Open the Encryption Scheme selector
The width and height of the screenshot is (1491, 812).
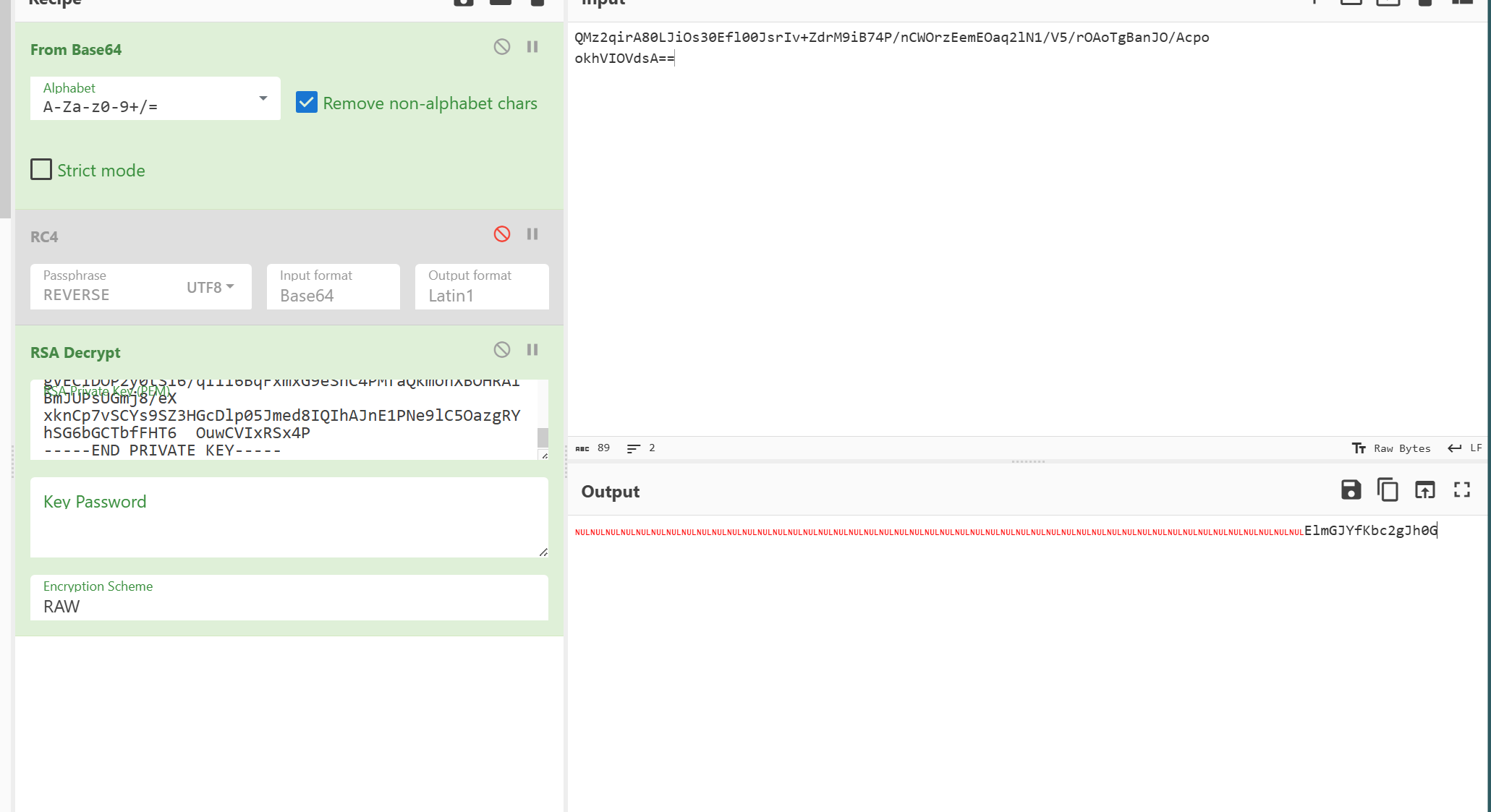click(289, 598)
